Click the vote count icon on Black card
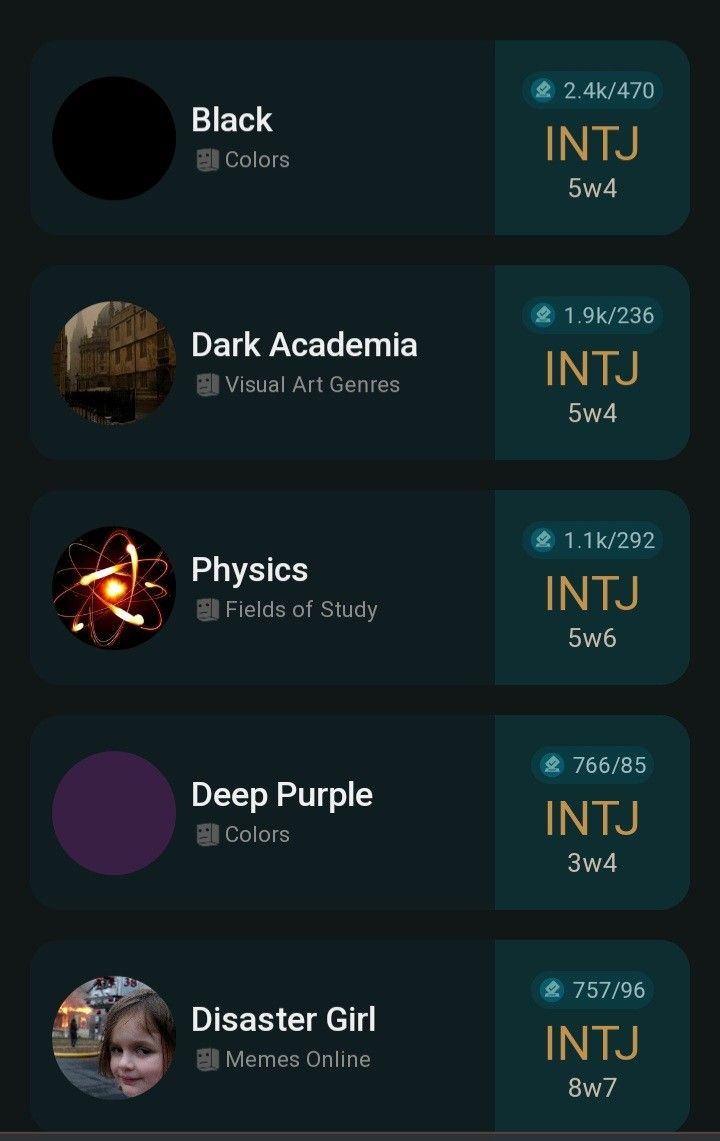Image resolution: width=720 pixels, height=1141 pixels. (x=543, y=91)
